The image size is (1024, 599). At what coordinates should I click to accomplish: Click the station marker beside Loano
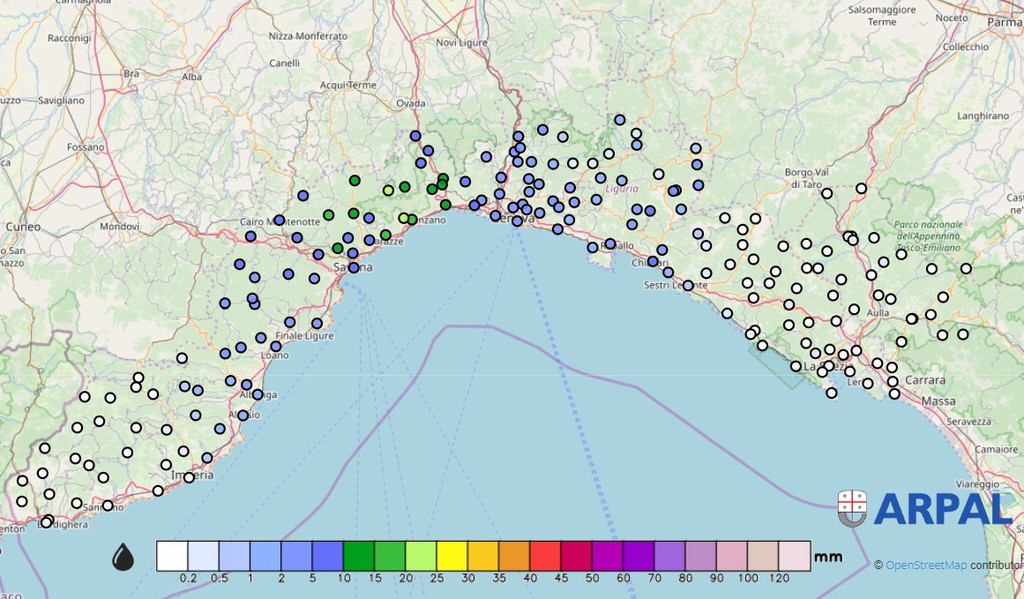point(276,346)
